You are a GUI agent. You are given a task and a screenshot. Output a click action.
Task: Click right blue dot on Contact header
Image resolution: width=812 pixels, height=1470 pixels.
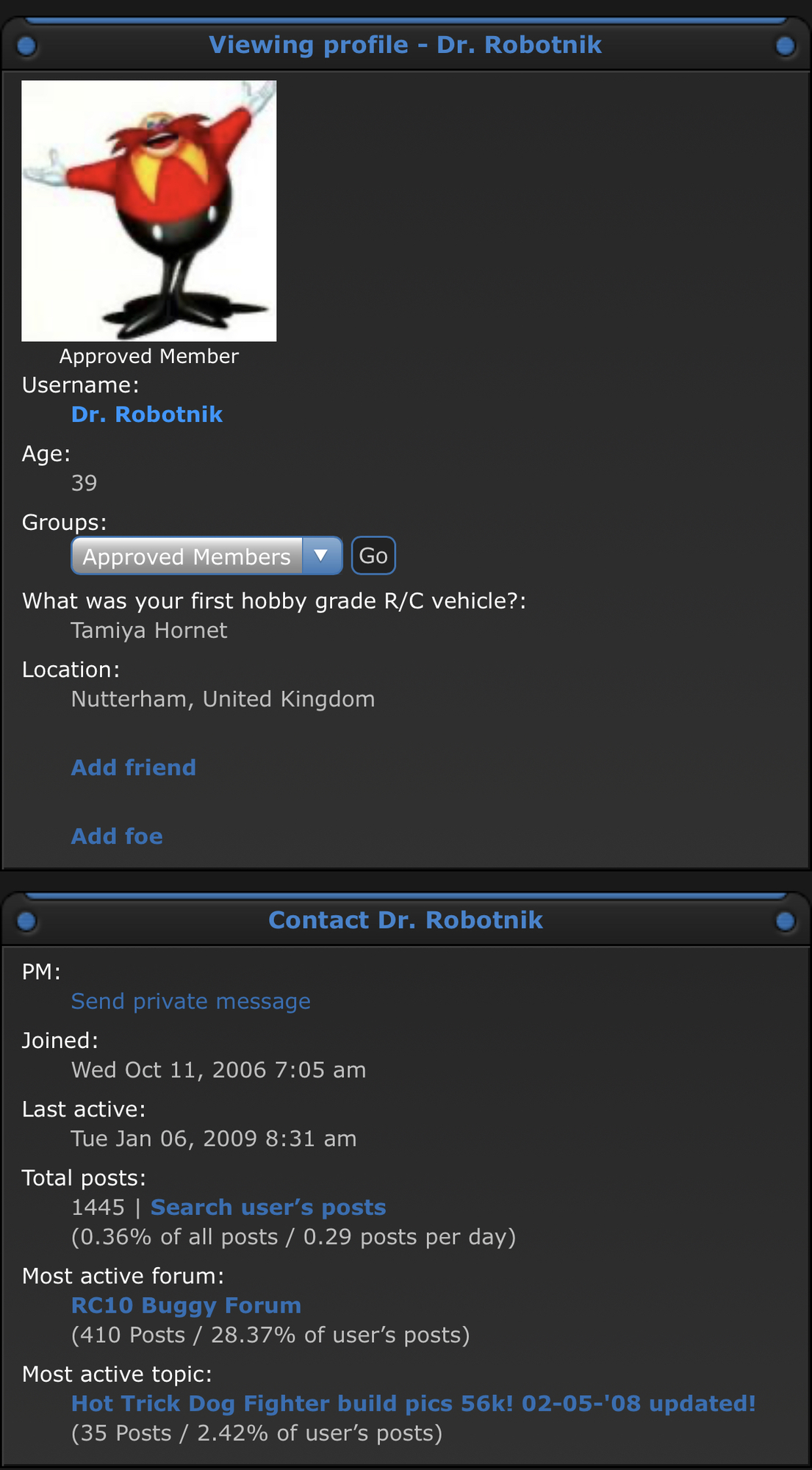pyautogui.click(x=785, y=921)
